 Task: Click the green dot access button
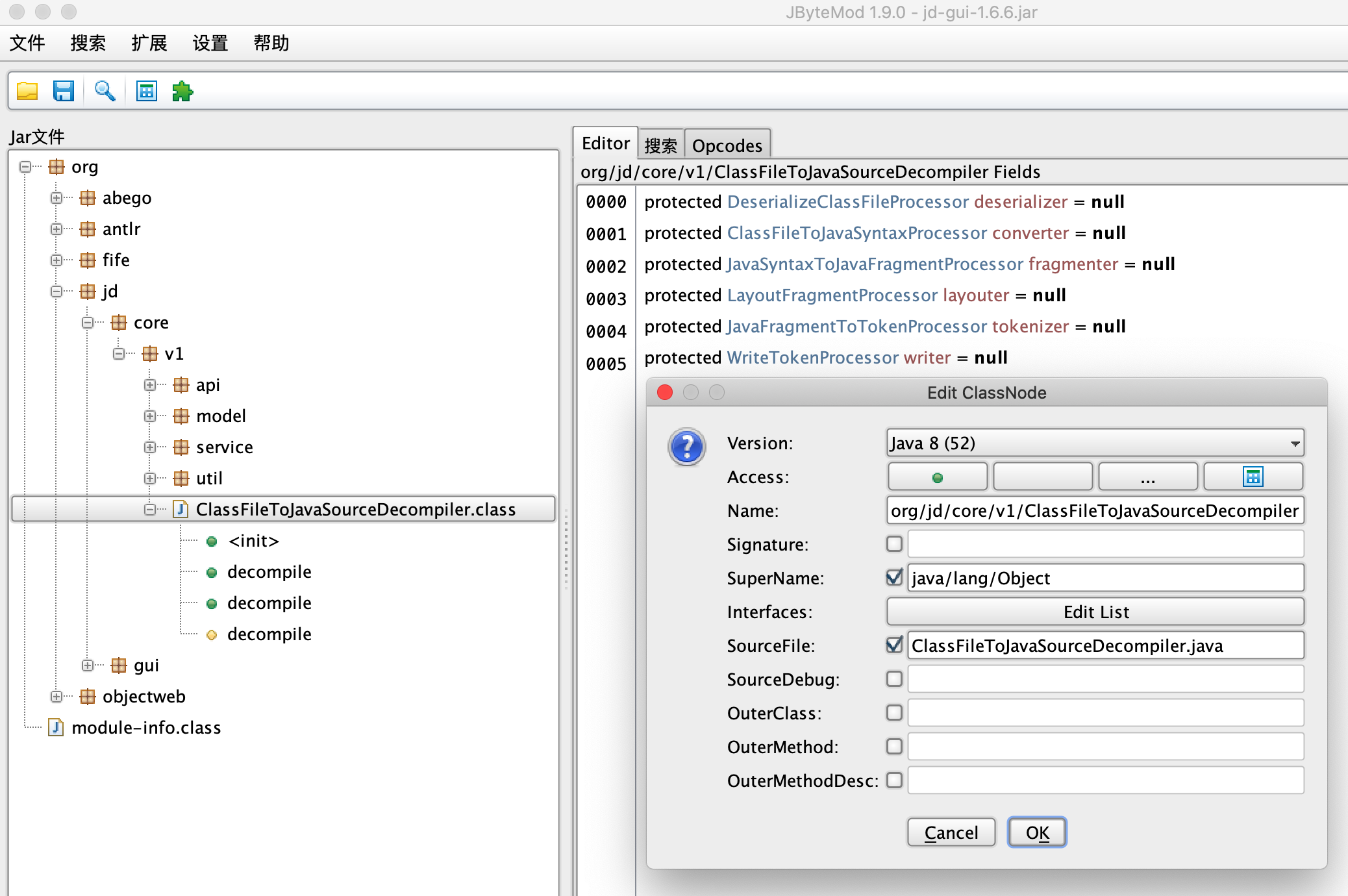pos(937,478)
